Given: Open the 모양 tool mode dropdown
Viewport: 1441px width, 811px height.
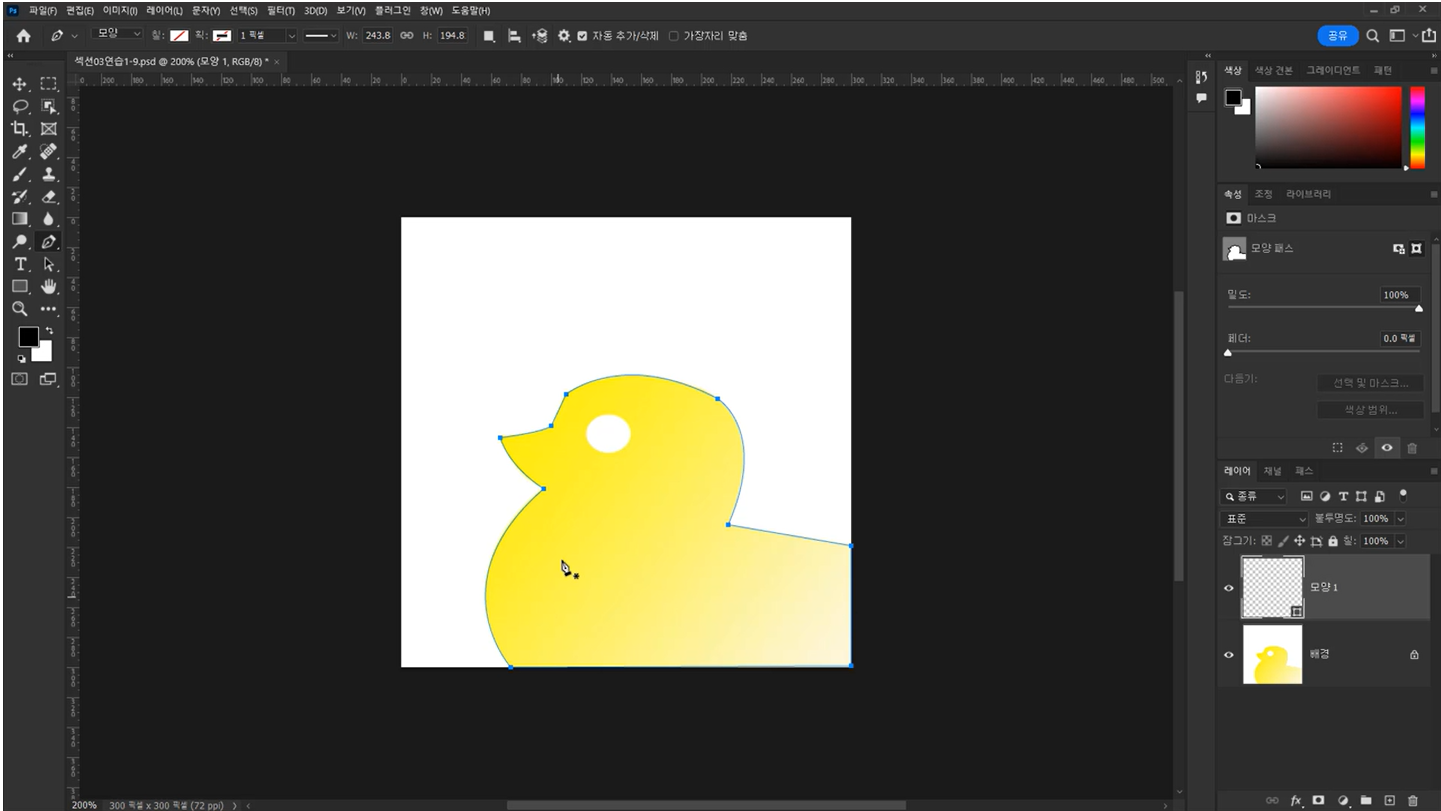Looking at the screenshot, I should click(118, 35).
